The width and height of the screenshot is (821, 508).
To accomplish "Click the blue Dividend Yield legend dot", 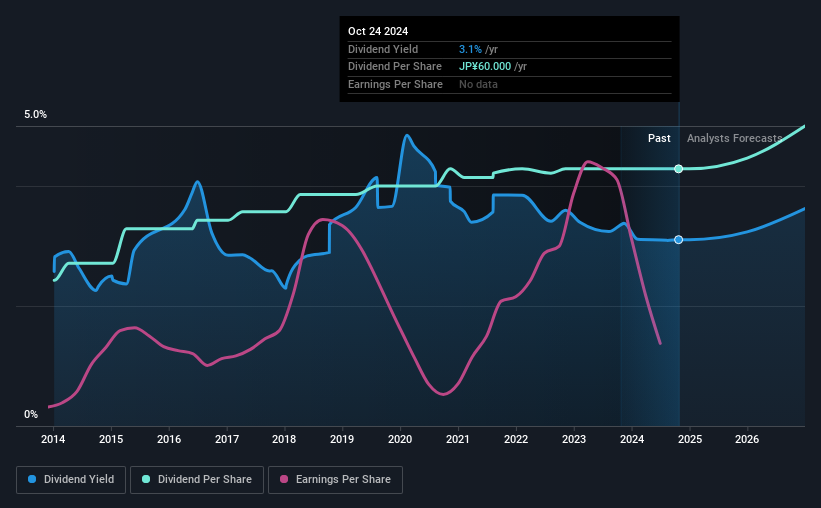I will click(32, 479).
